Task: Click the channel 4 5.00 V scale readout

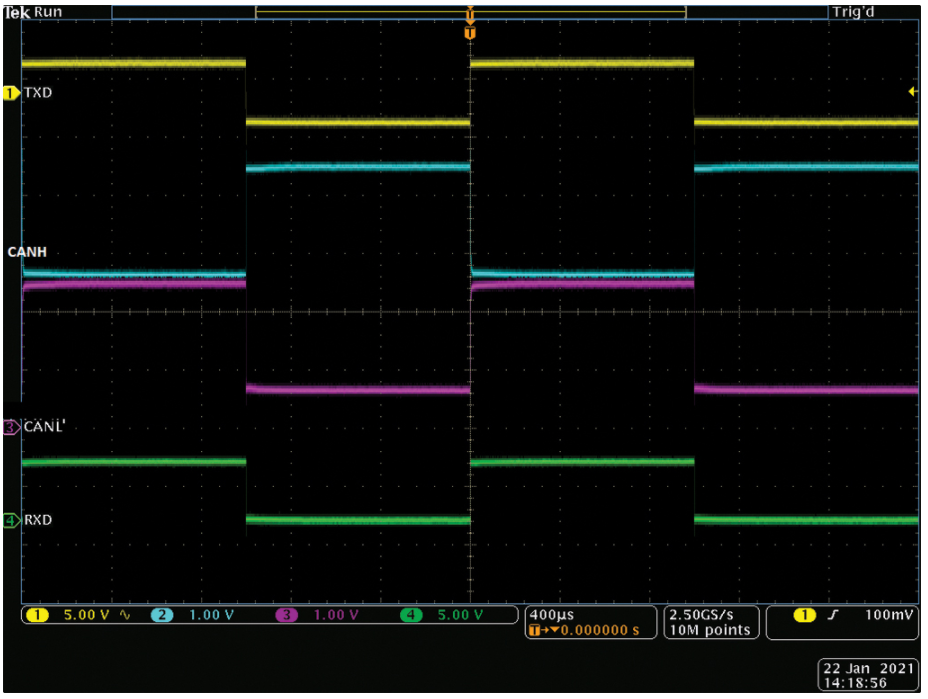Action: point(460,615)
